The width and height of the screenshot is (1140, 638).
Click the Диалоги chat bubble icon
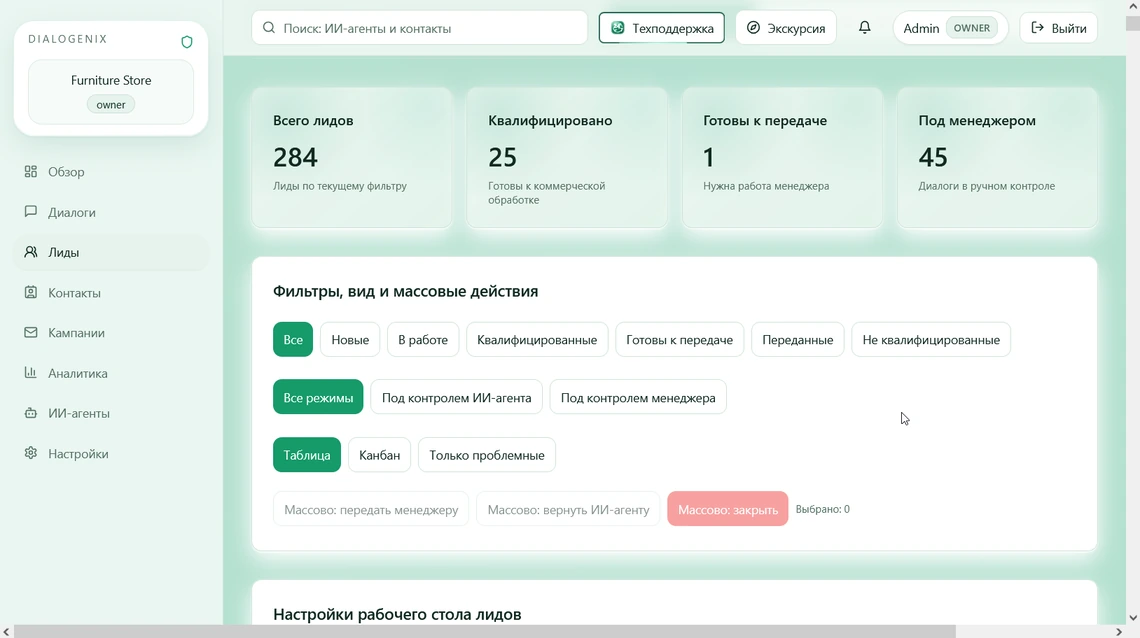[31, 211]
